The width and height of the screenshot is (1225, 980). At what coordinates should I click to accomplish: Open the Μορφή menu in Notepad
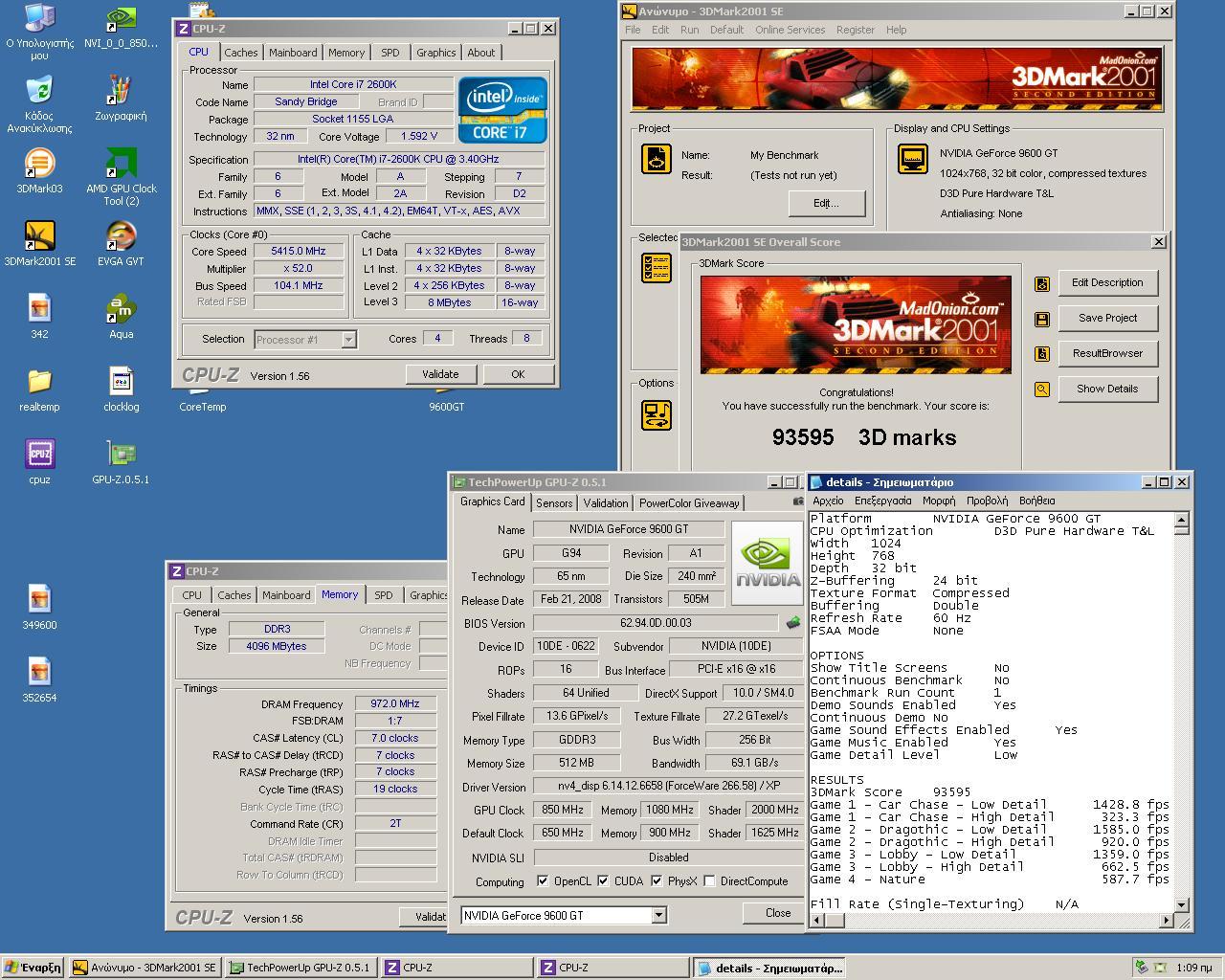[939, 501]
